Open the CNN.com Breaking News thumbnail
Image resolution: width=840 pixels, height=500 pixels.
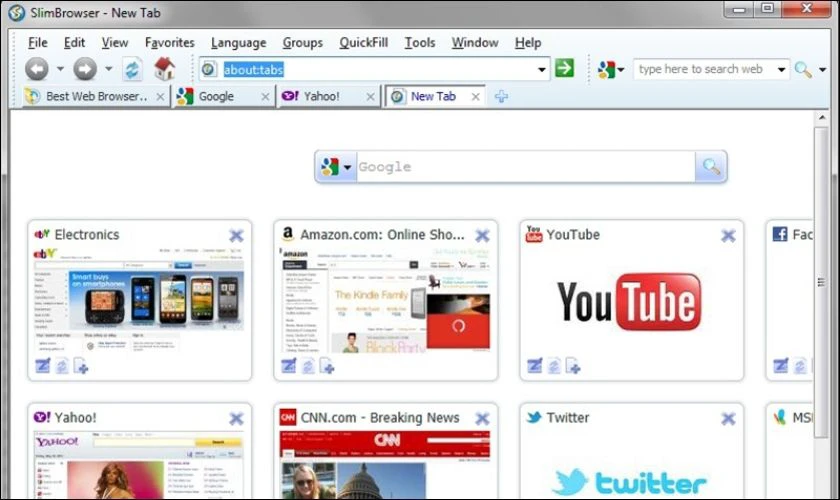(x=385, y=464)
